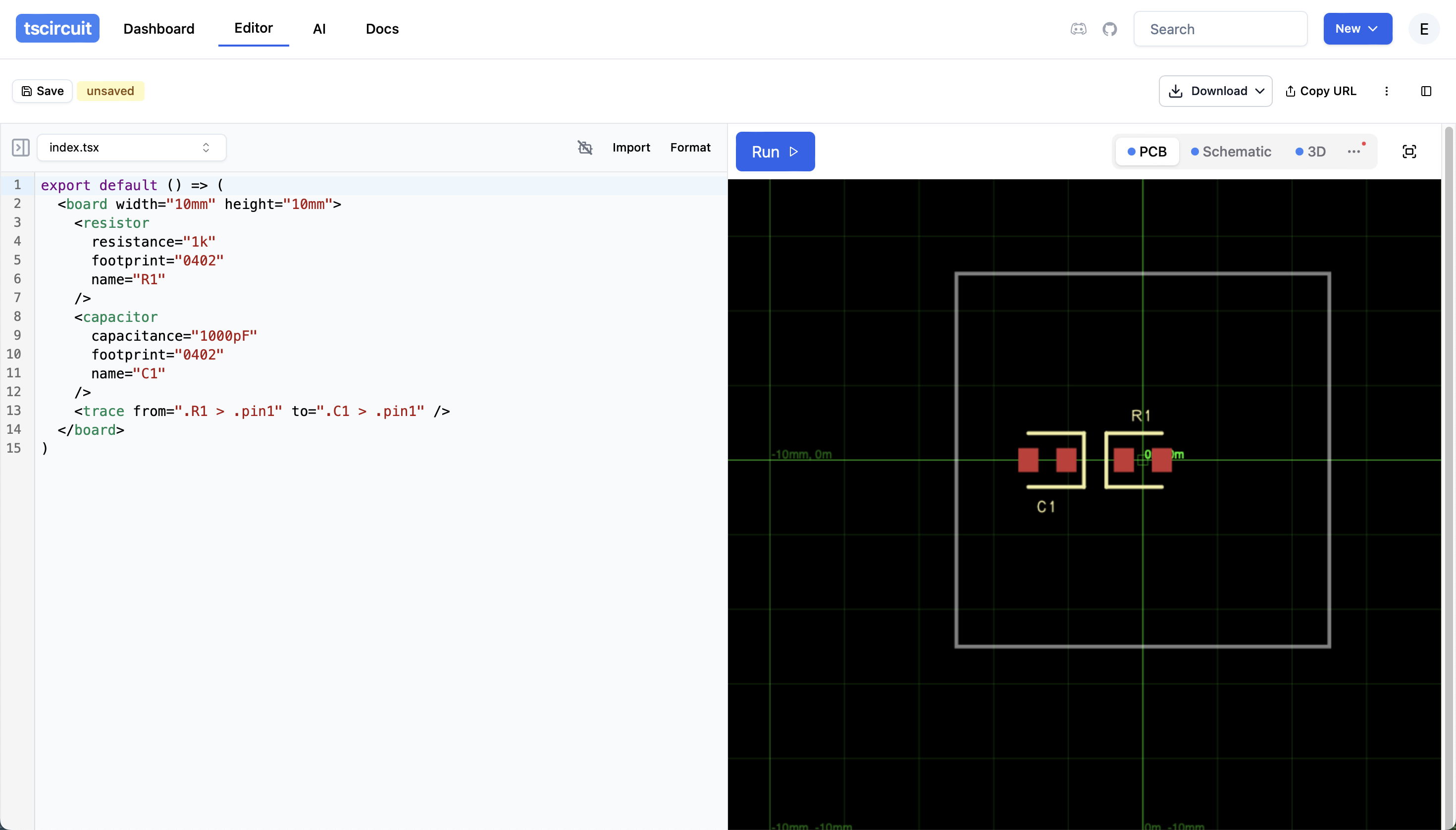Open the GitHub icon link
1456x830 pixels.
pos(1109,29)
